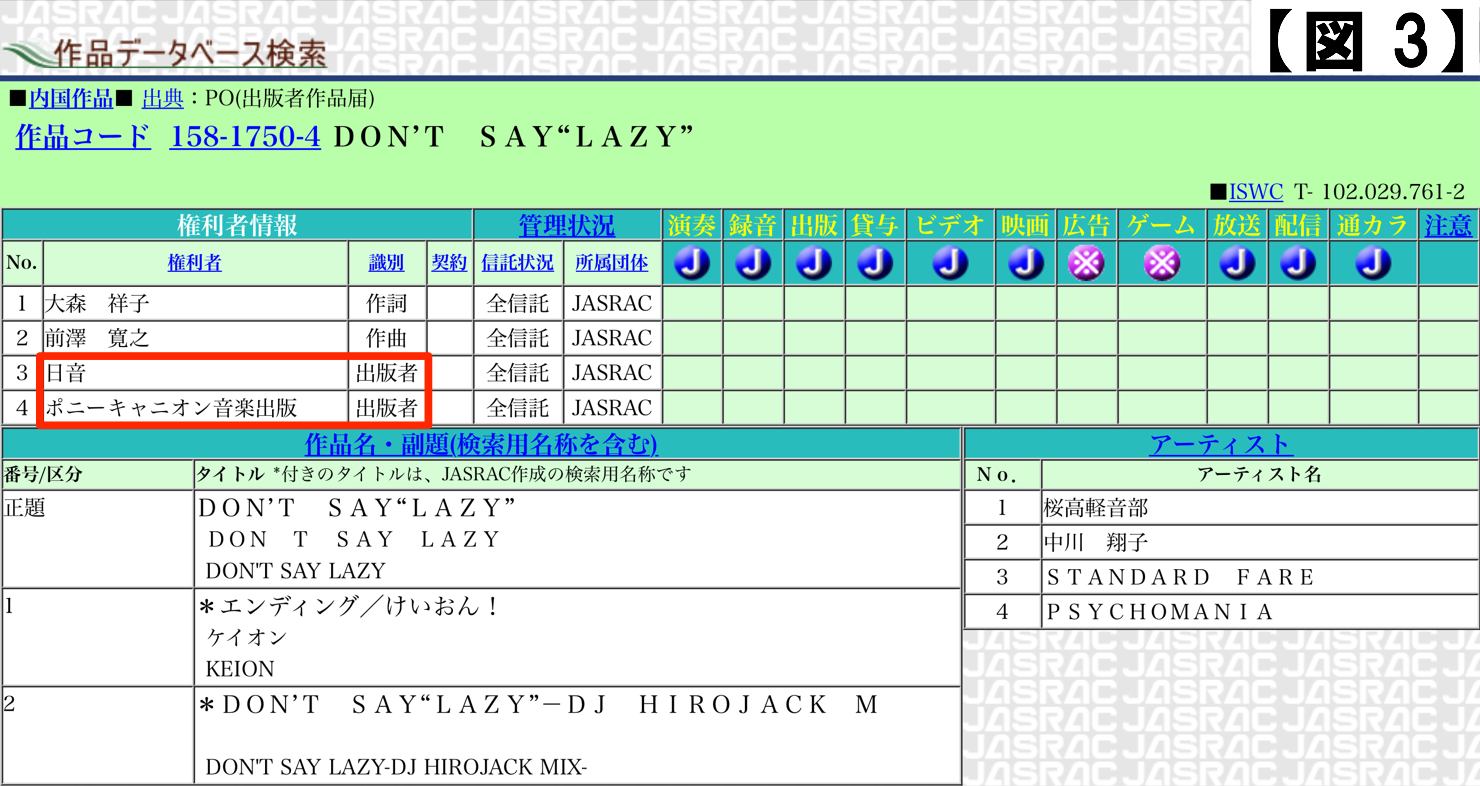Click the J icon under 出版 column
This screenshot has height=786, width=1480.
pos(814,263)
